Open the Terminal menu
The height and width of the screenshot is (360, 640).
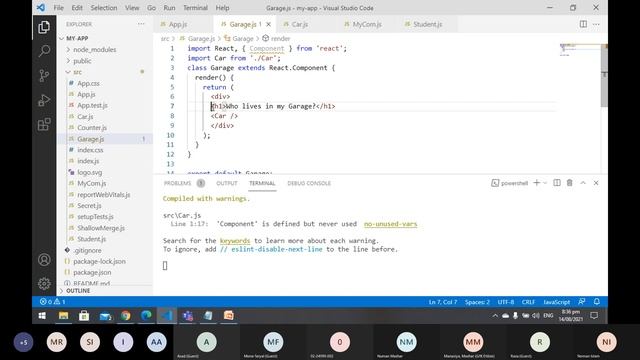click(x=195, y=8)
